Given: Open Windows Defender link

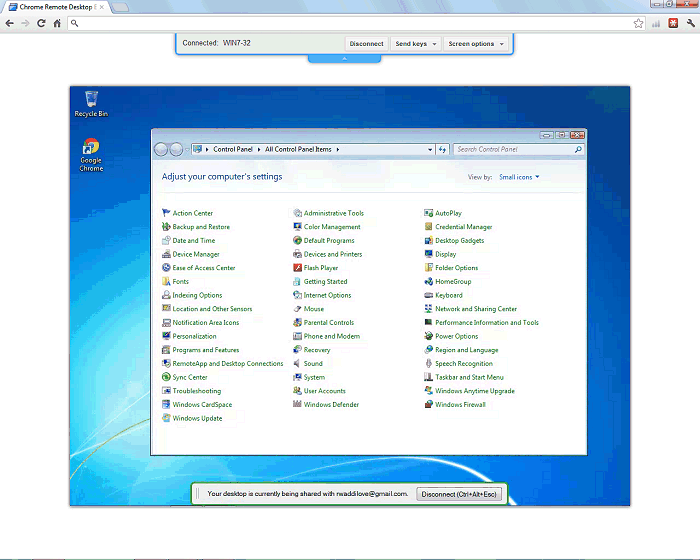Looking at the screenshot, I should pyautogui.click(x=331, y=405).
